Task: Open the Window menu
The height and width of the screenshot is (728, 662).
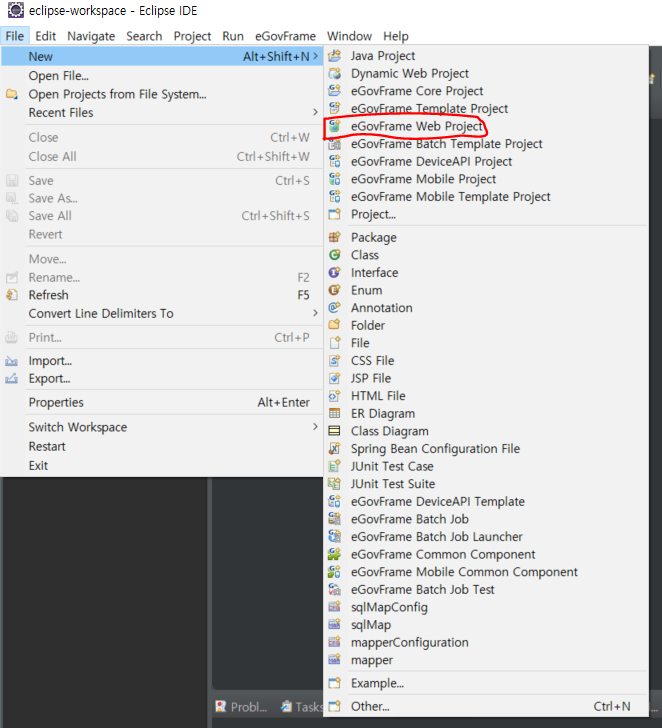Action: pos(349,36)
